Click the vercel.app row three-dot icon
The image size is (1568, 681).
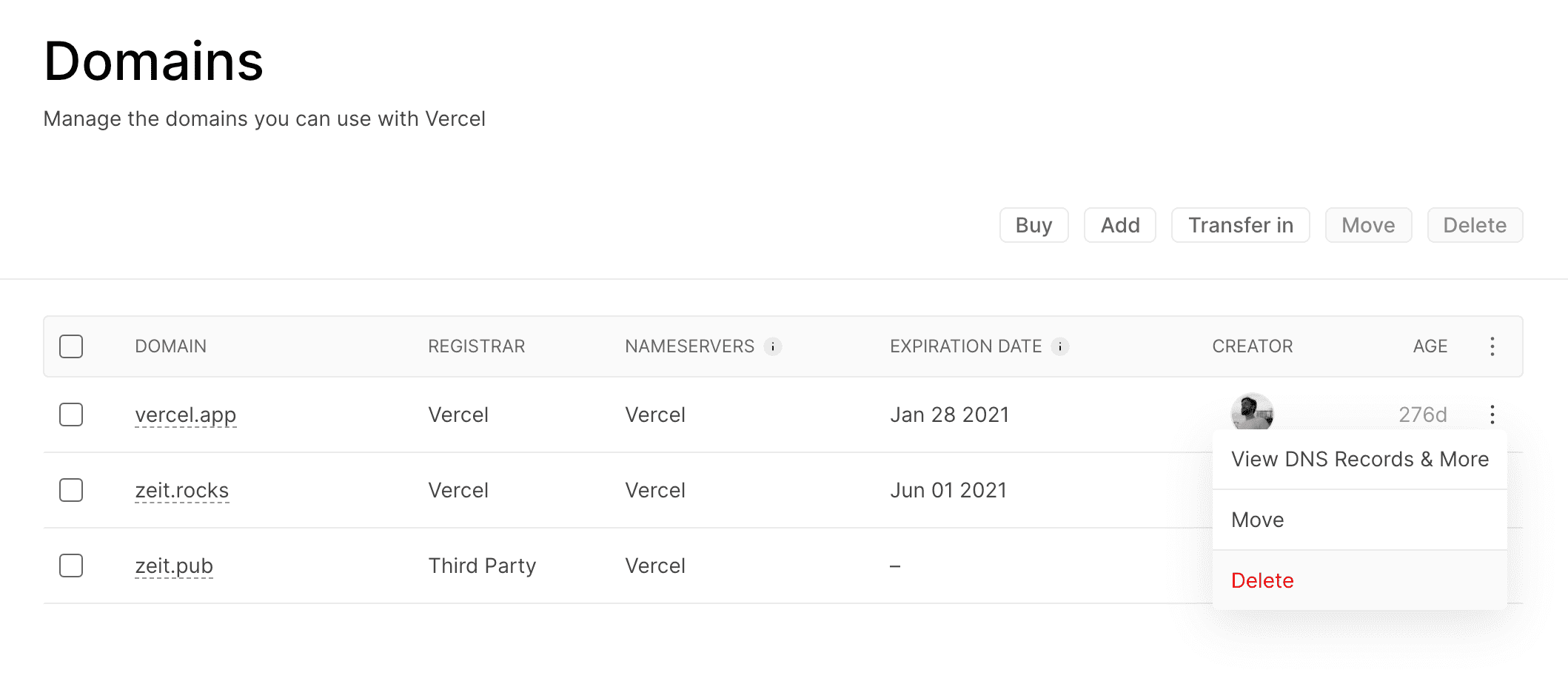(1492, 415)
